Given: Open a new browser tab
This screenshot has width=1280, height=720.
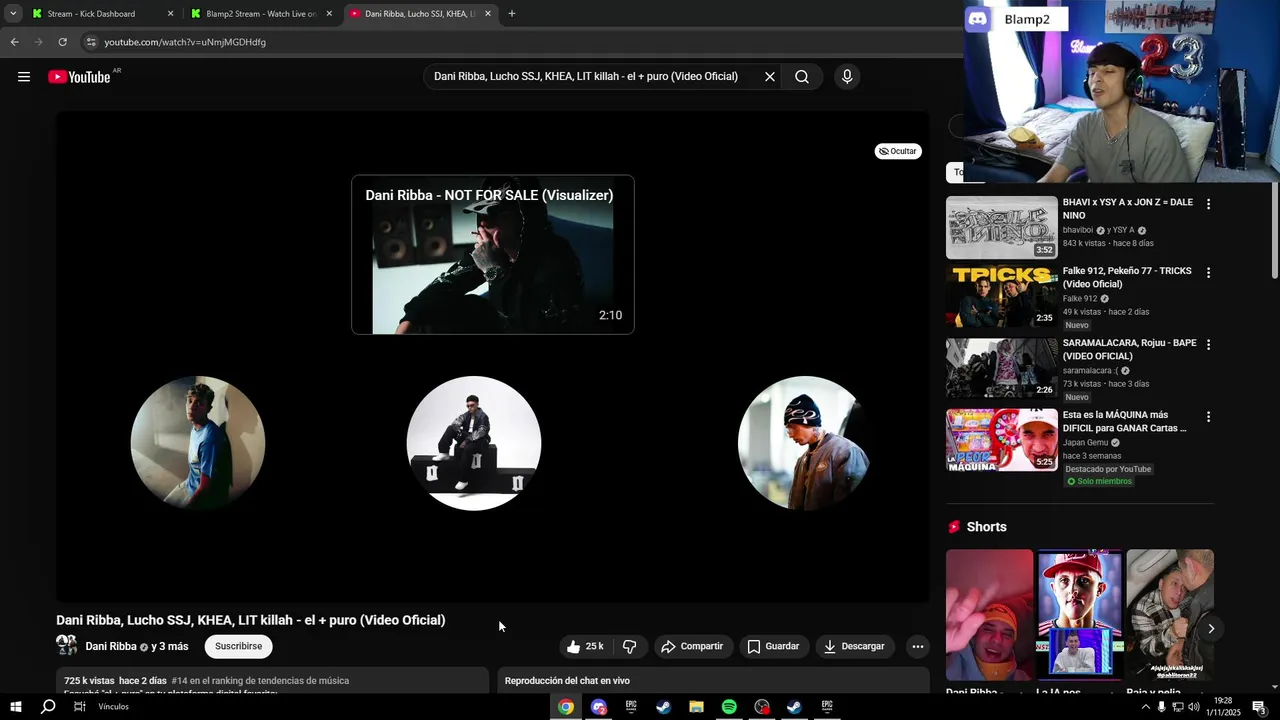Looking at the screenshot, I should (512, 14).
